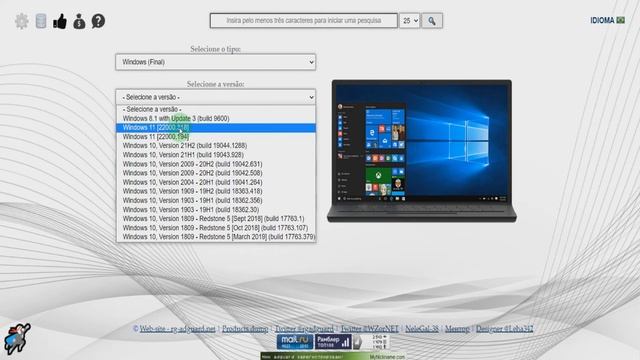Open the Designer @Leha342 link

click(x=504, y=329)
